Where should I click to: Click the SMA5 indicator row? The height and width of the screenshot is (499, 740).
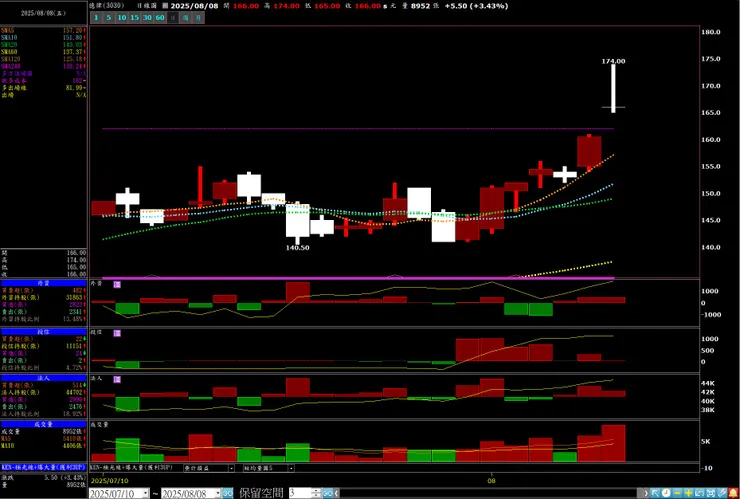pyautogui.click(x=43, y=30)
